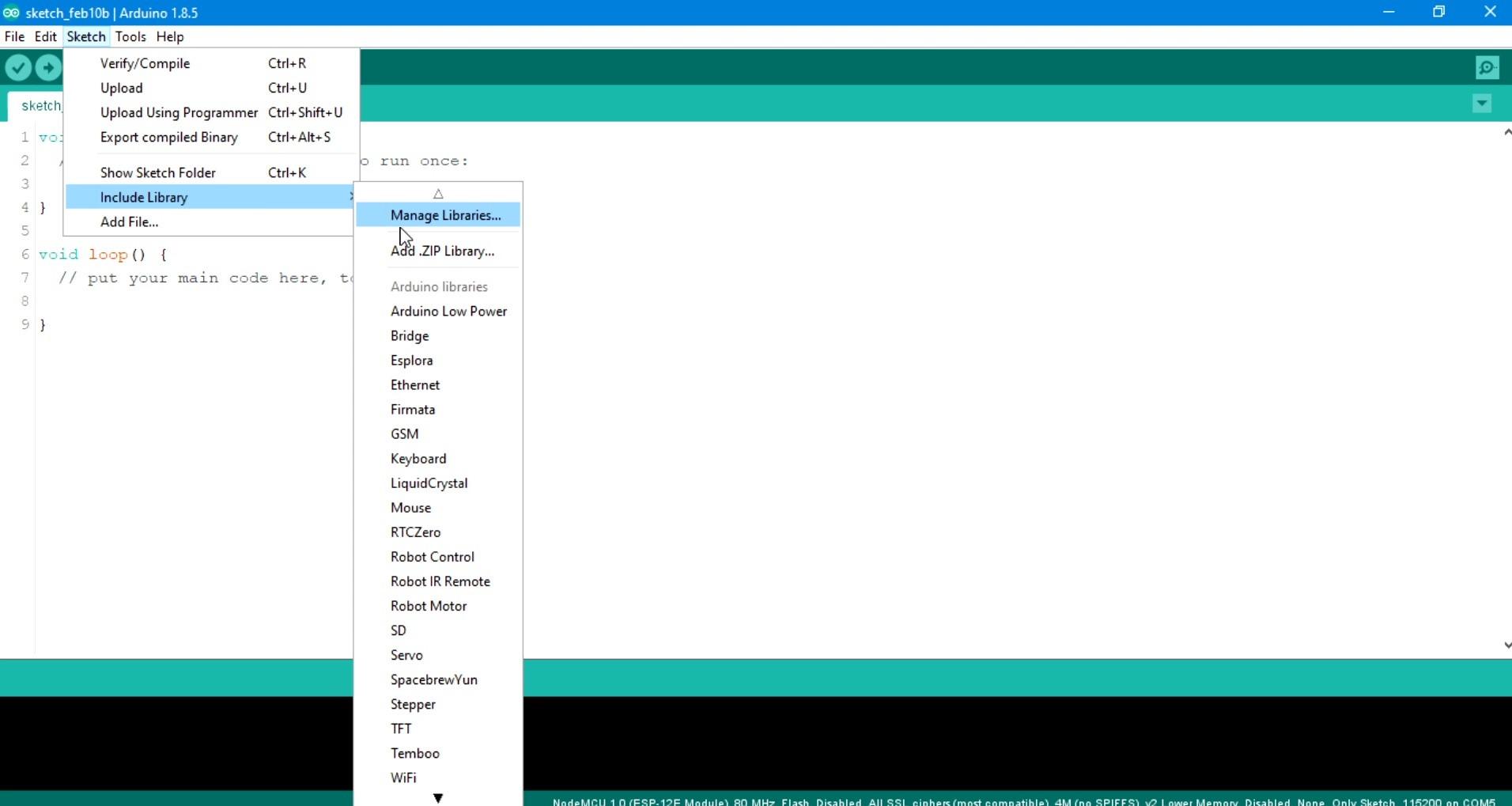The image size is (1512, 806).
Task: Include the Temboo library
Action: 438,752
